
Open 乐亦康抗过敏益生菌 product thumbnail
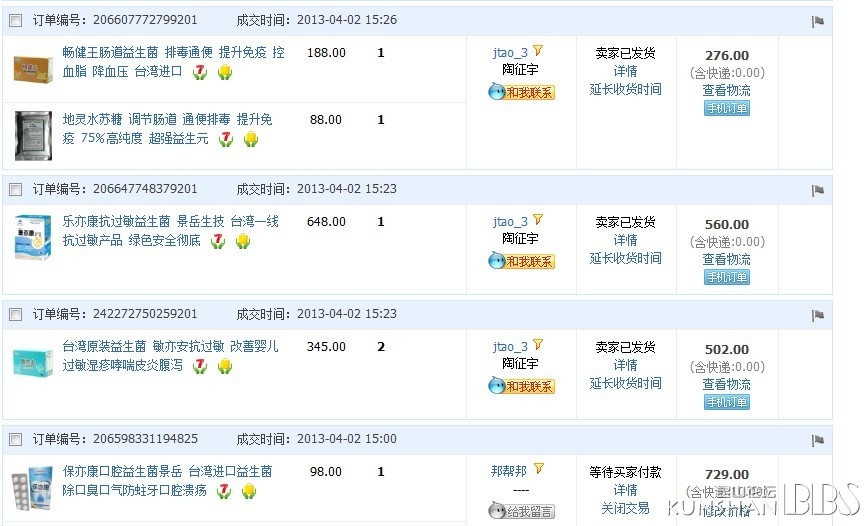(x=33, y=238)
